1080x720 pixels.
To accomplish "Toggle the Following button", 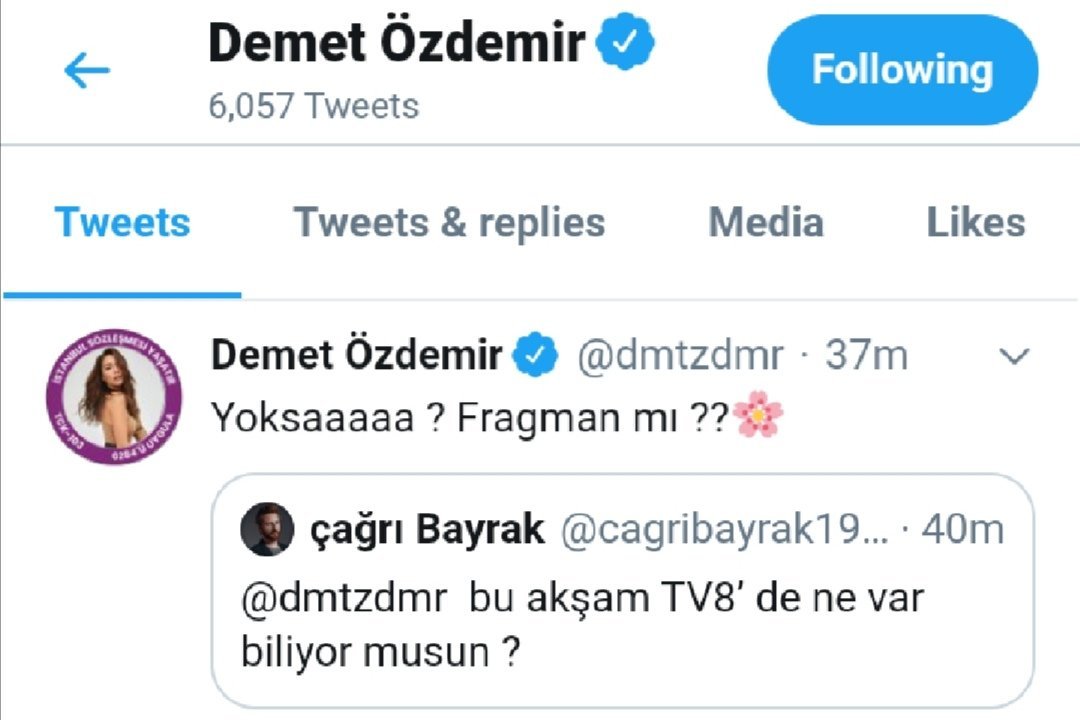I will [x=902, y=70].
